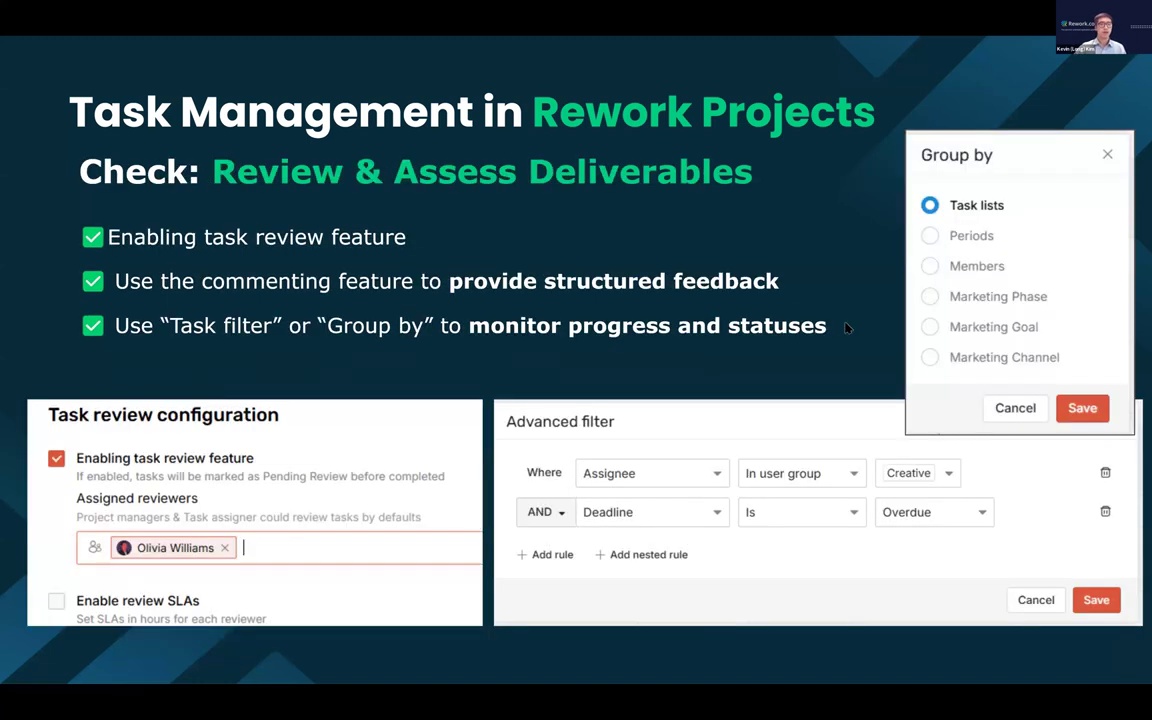Click the Add rule link
The height and width of the screenshot is (720, 1152).
[545, 555]
